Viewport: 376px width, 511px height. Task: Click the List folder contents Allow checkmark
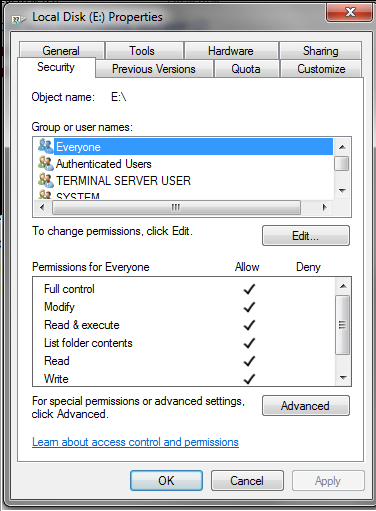(x=249, y=343)
